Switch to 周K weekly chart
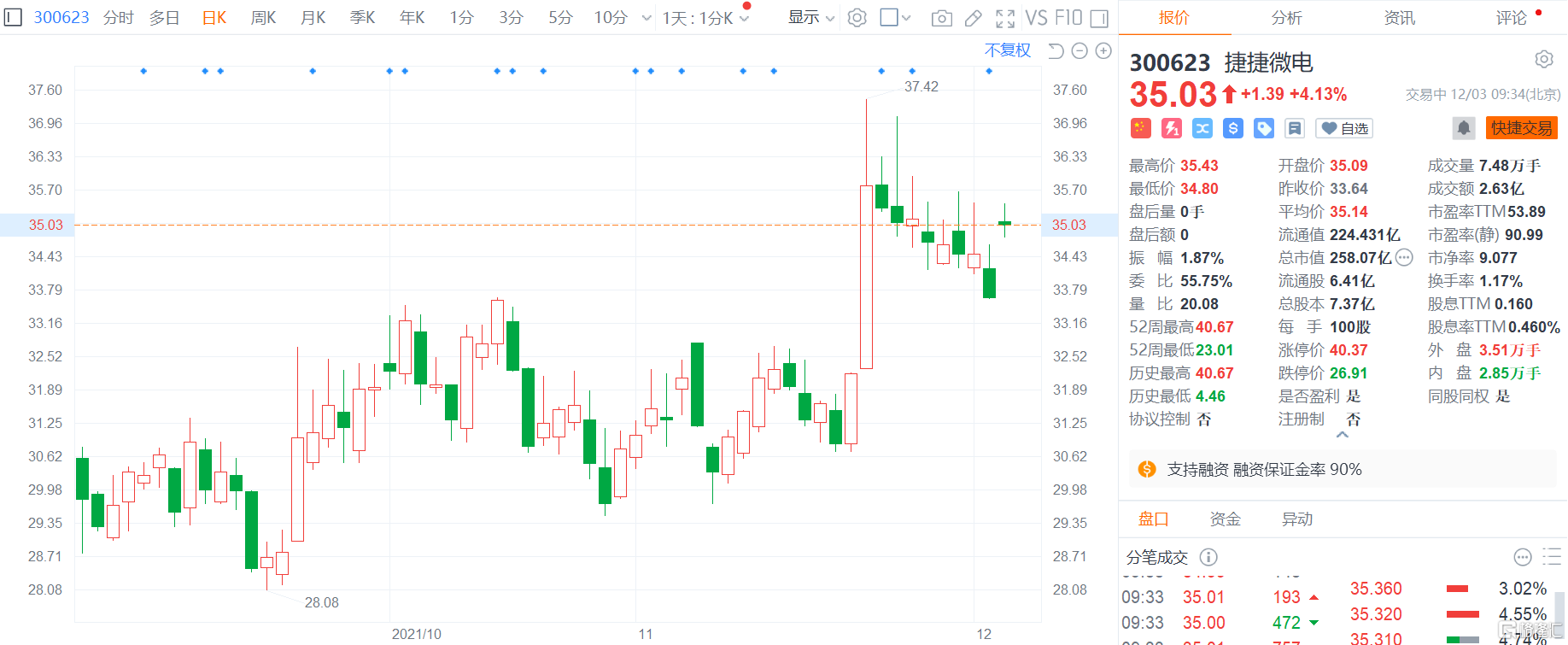Image resolution: width=1568 pixels, height=645 pixels. pyautogui.click(x=263, y=18)
